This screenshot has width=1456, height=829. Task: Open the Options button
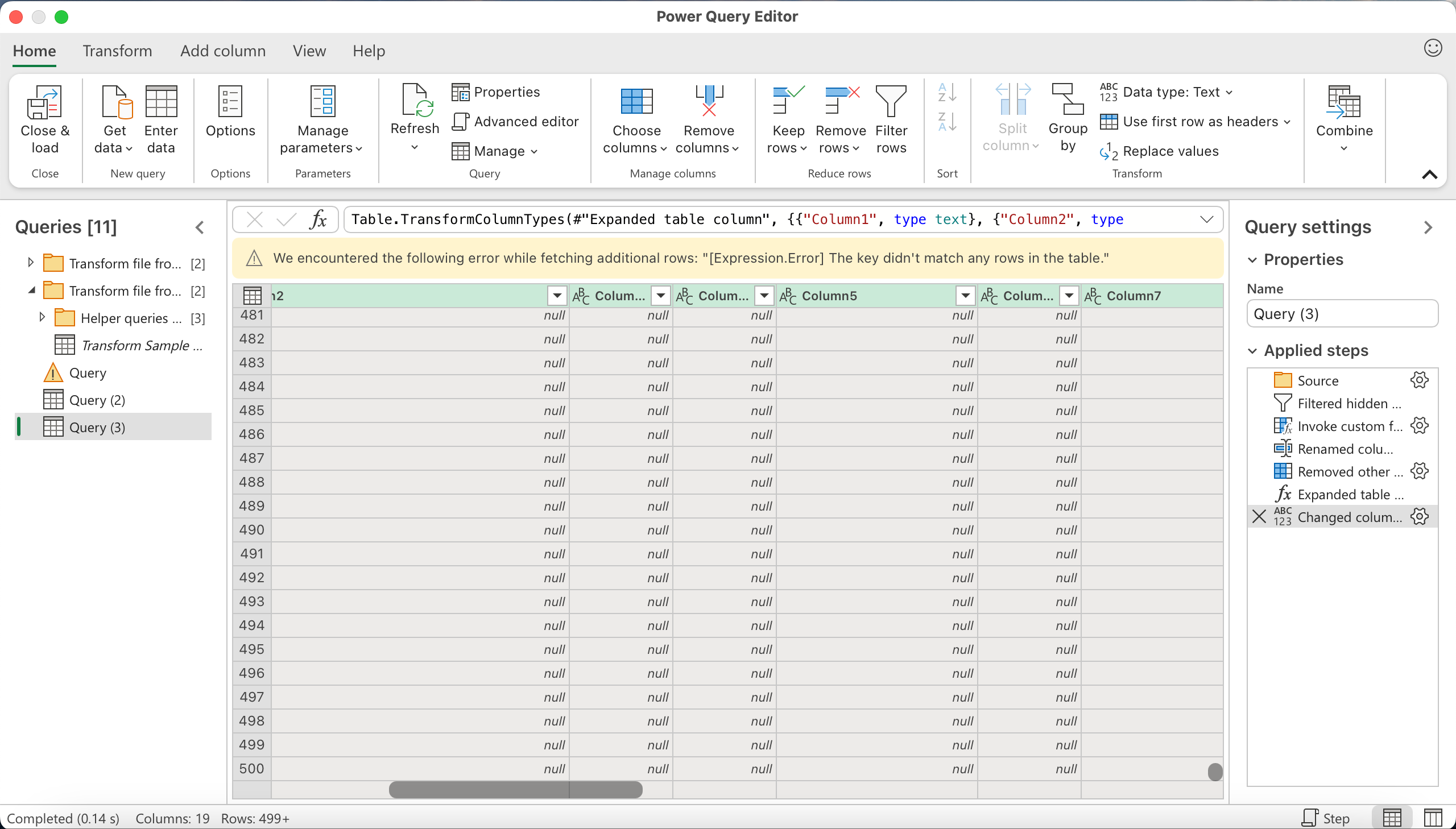[230, 112]
